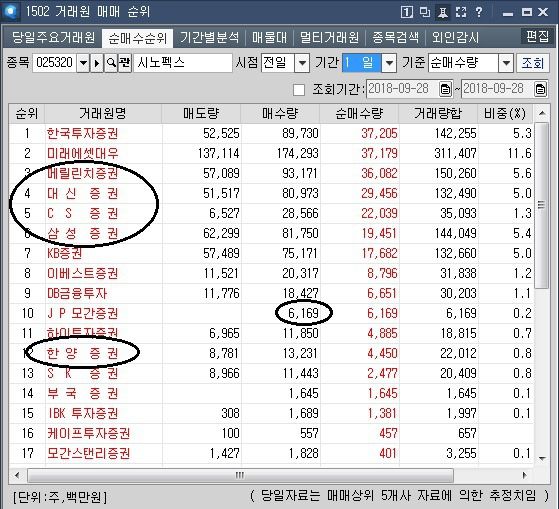Select the 메릴린치증권 row

pos(271,174)
